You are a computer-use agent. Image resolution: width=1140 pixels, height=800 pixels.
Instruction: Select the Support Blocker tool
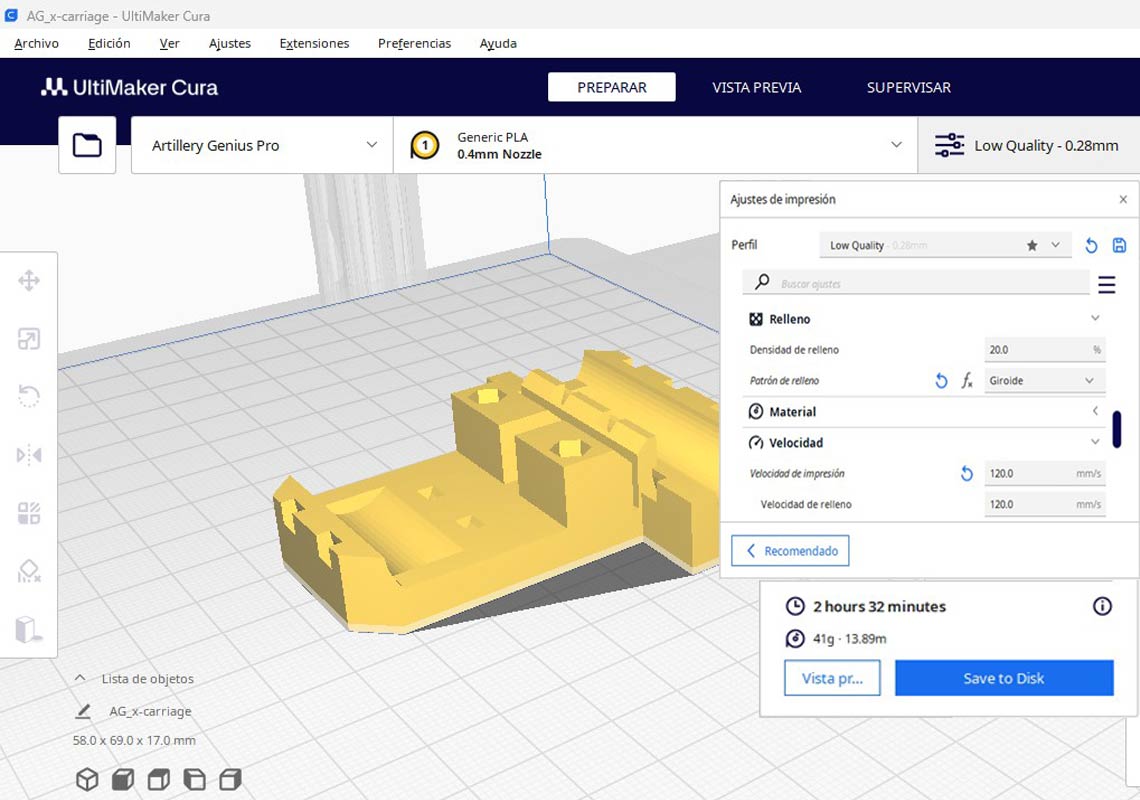pyautogui.click(x=29, y=572)
